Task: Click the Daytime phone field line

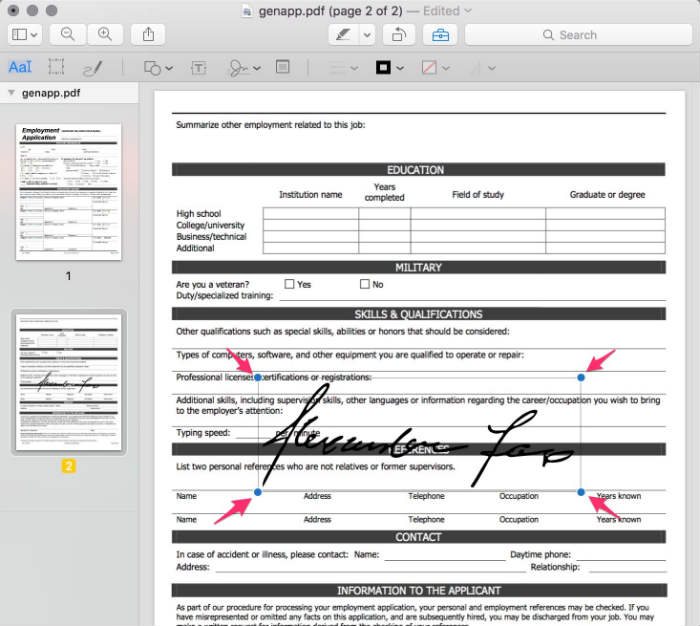Action: click(621, 555)
